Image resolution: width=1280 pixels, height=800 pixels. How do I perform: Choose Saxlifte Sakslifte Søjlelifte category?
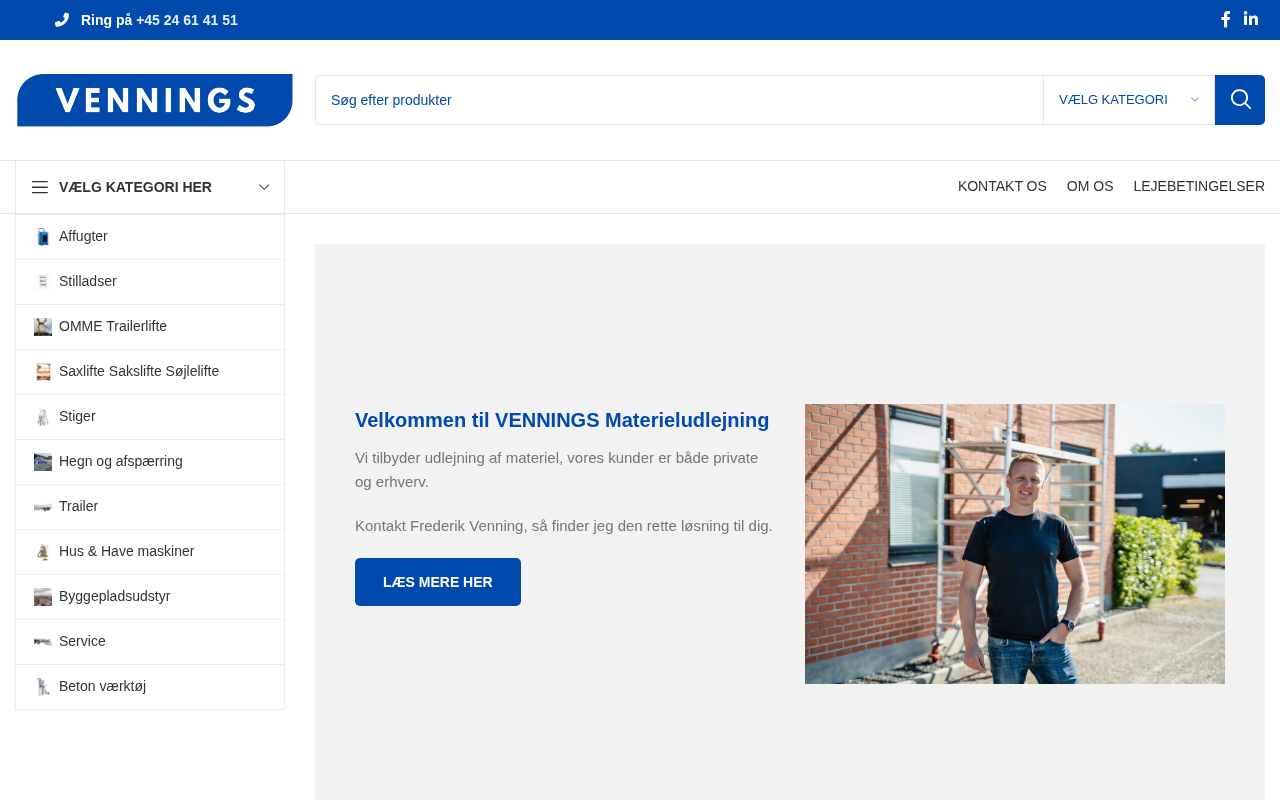(x=150, y=372)
